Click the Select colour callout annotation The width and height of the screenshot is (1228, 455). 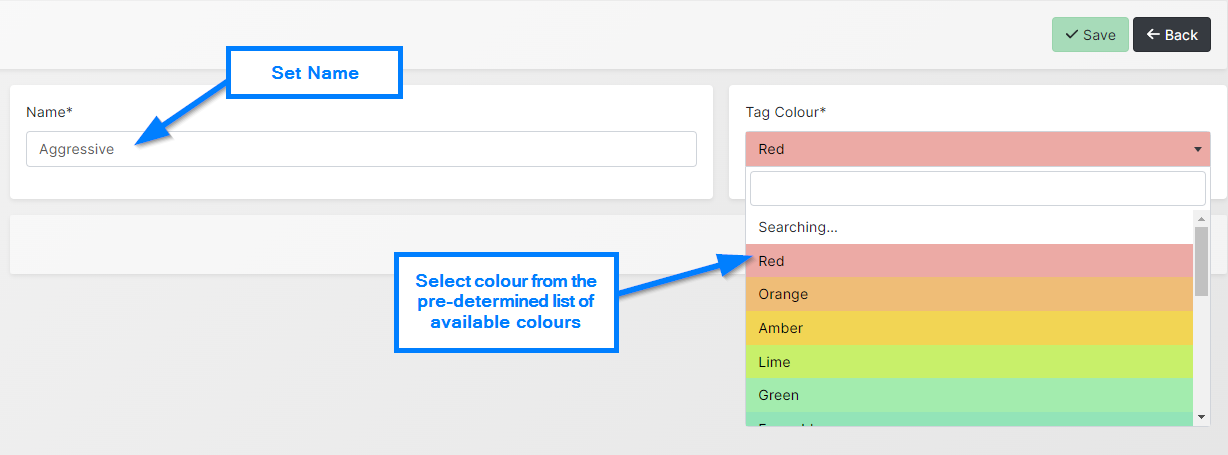(506, 301)
